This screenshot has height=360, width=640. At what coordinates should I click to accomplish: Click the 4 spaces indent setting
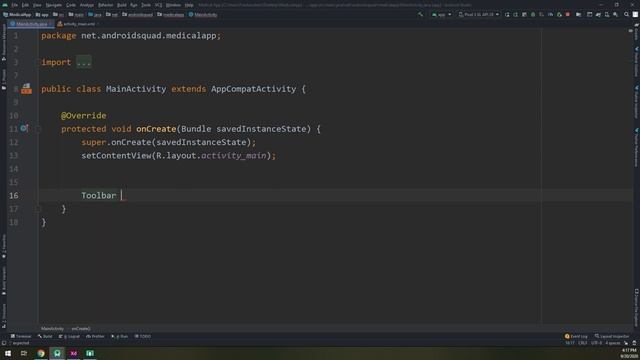[613, 343]
